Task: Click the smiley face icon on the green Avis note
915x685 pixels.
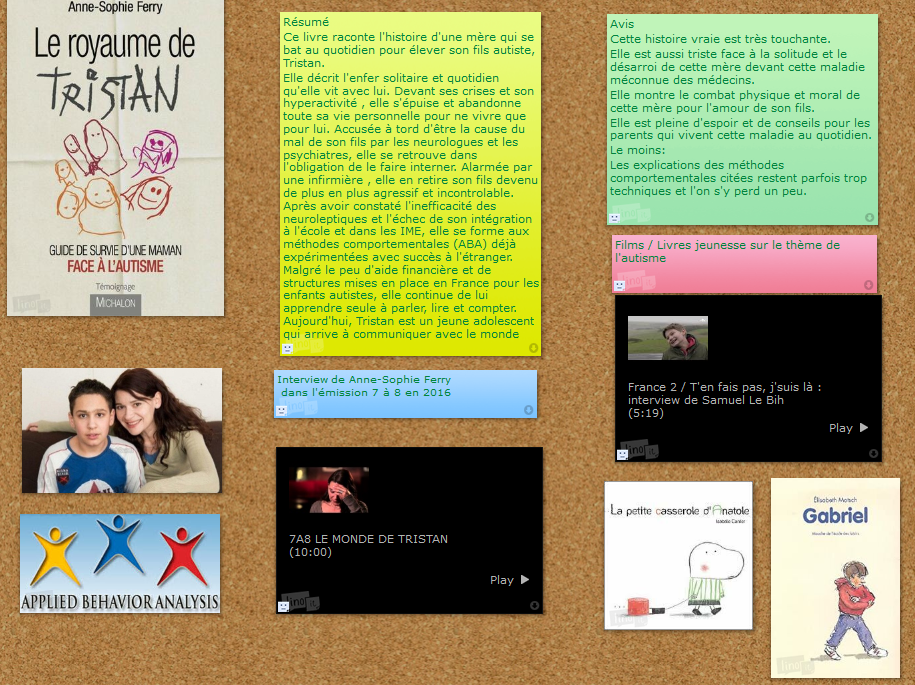Action: point(614,218)
